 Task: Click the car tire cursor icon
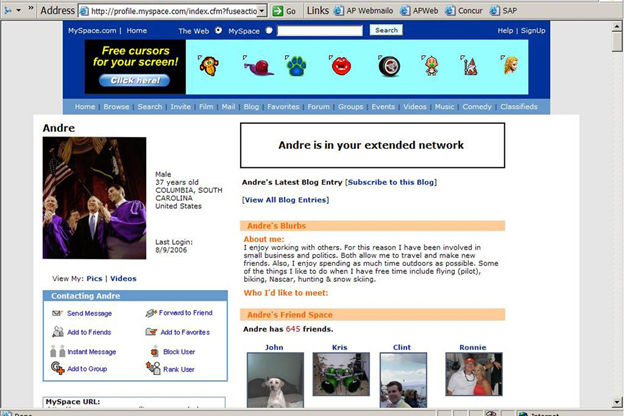click(x=389, y=66)
